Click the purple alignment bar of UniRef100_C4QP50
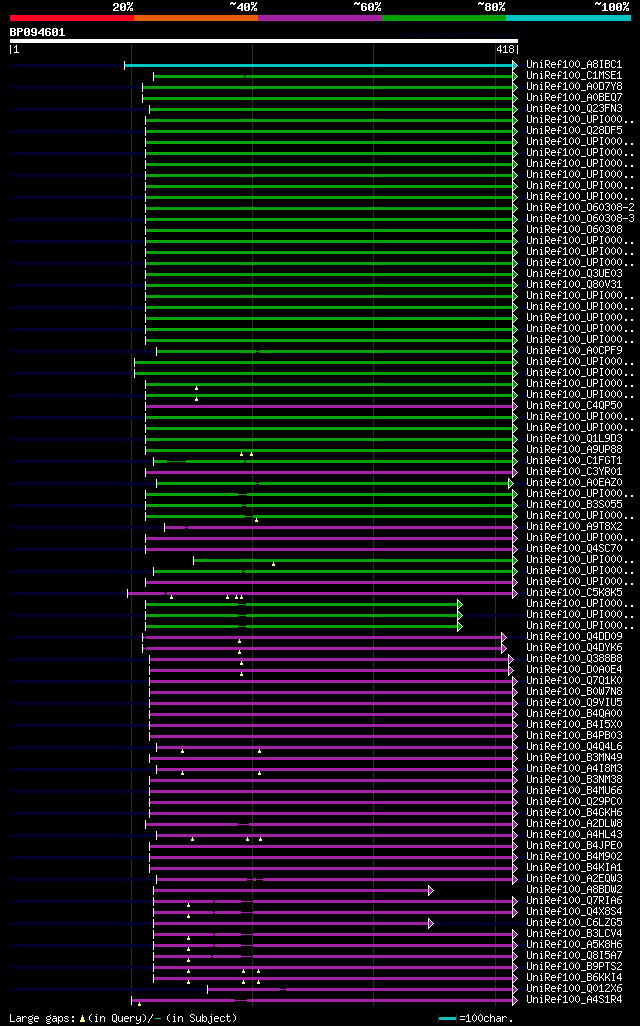The width and height of the screenshot is (640, 1026). point(329,406)
